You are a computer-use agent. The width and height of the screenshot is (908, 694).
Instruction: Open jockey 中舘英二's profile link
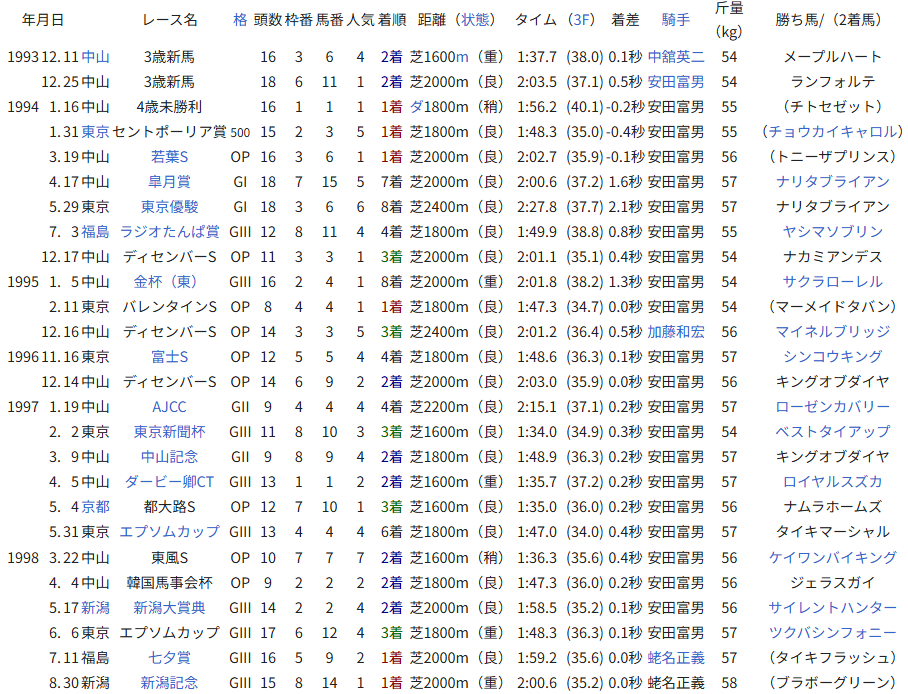click(676, 57)
